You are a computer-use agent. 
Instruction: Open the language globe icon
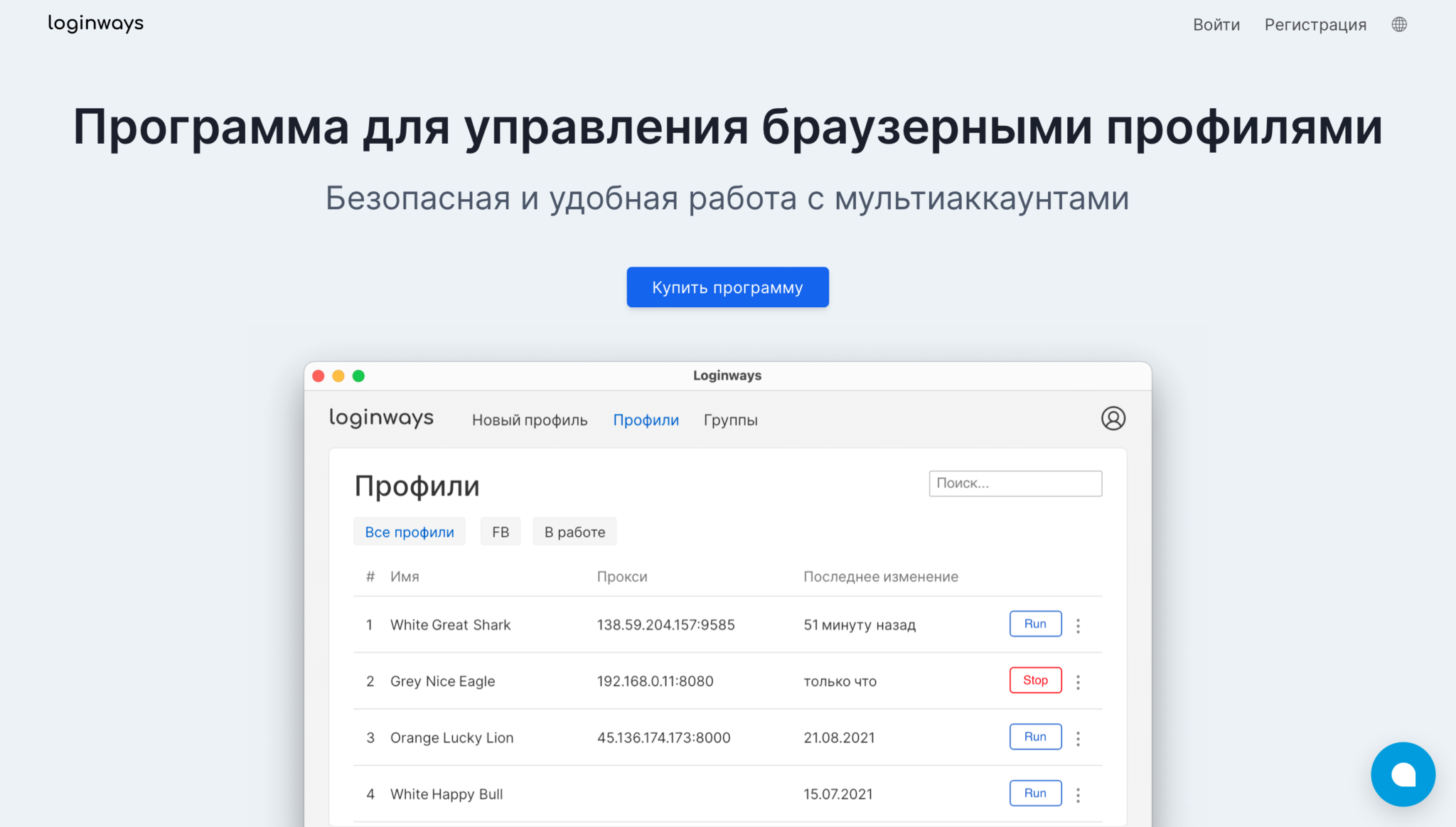pos(1399,24)
